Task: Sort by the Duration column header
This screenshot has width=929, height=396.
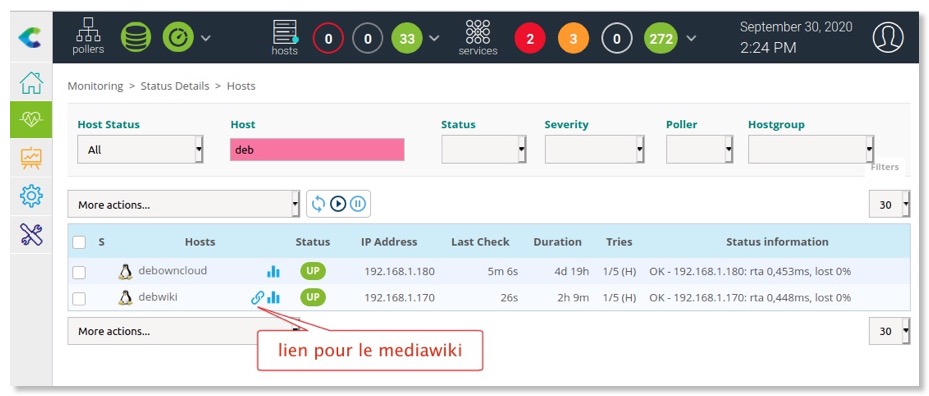Action: point(558,242)
